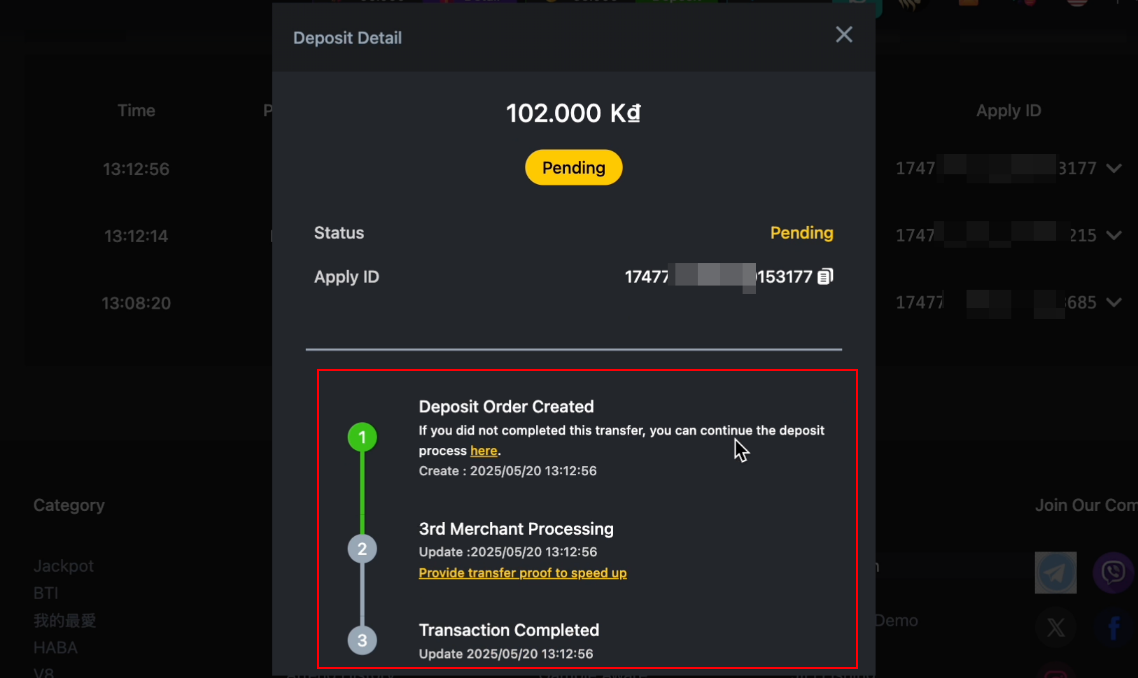Open the Facebook icon
This screenshot has width=1138, height=678.
[x=1113, y=627]
